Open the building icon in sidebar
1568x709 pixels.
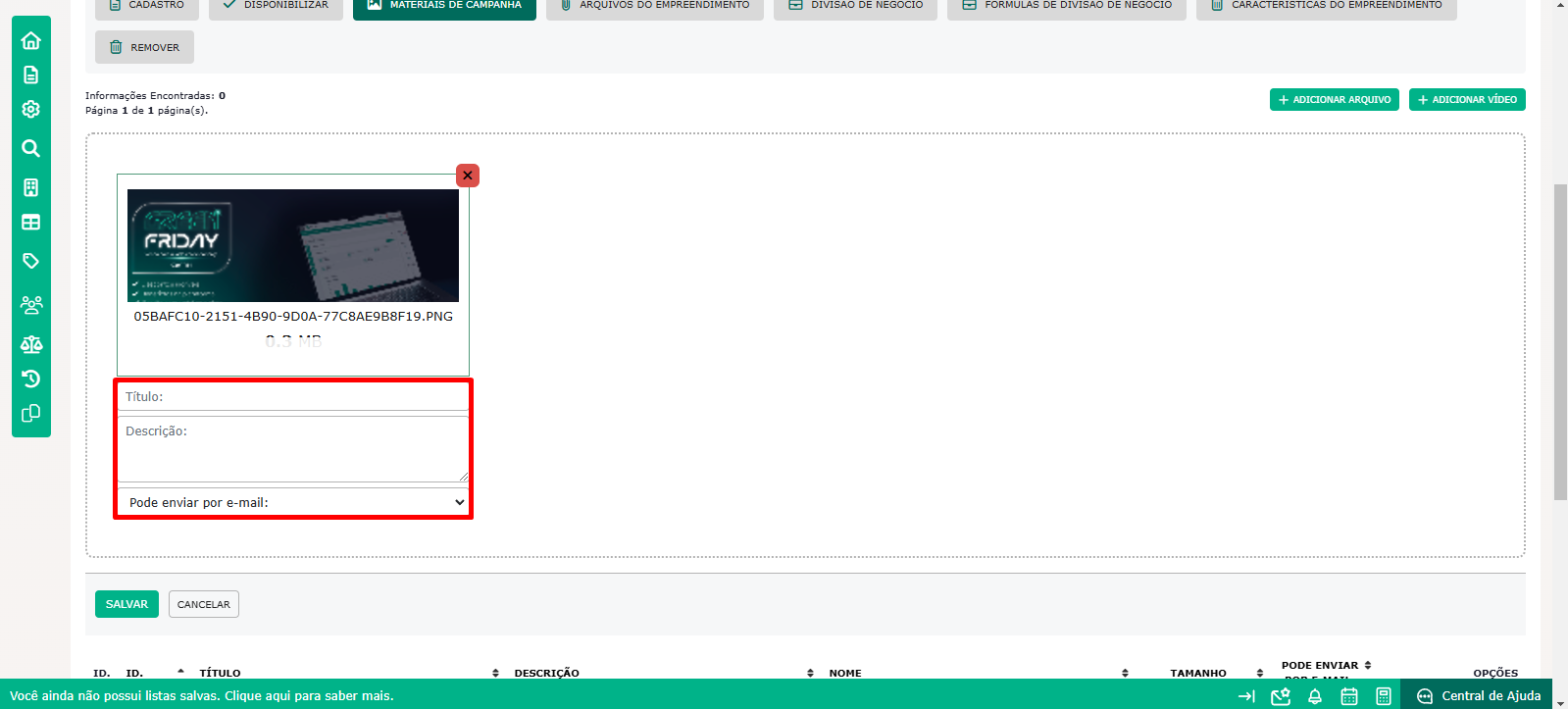[x=30, y=187]
